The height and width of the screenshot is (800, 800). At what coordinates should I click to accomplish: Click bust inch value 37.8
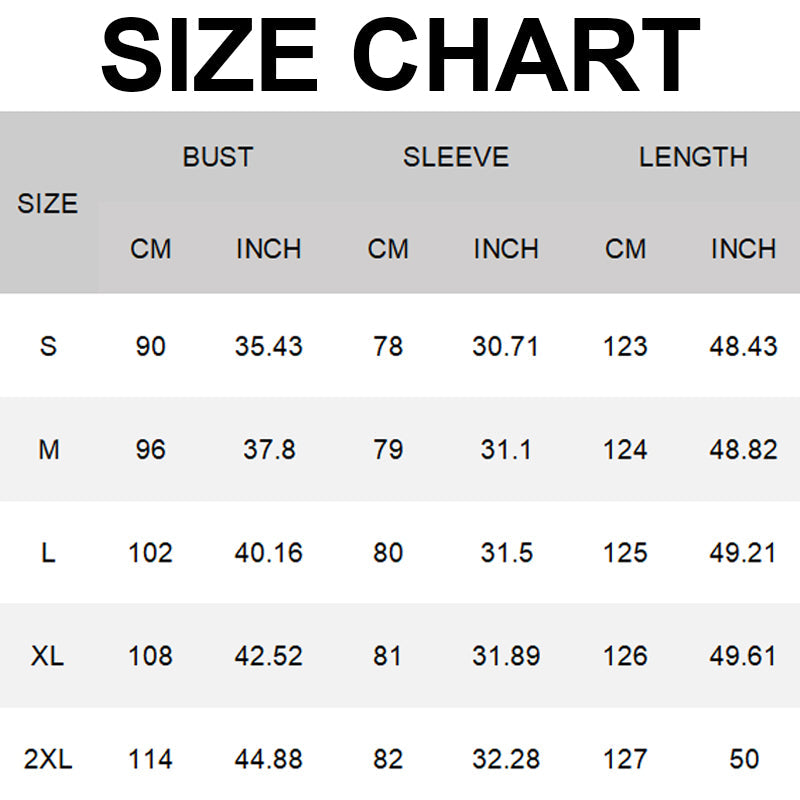[269, 450]
